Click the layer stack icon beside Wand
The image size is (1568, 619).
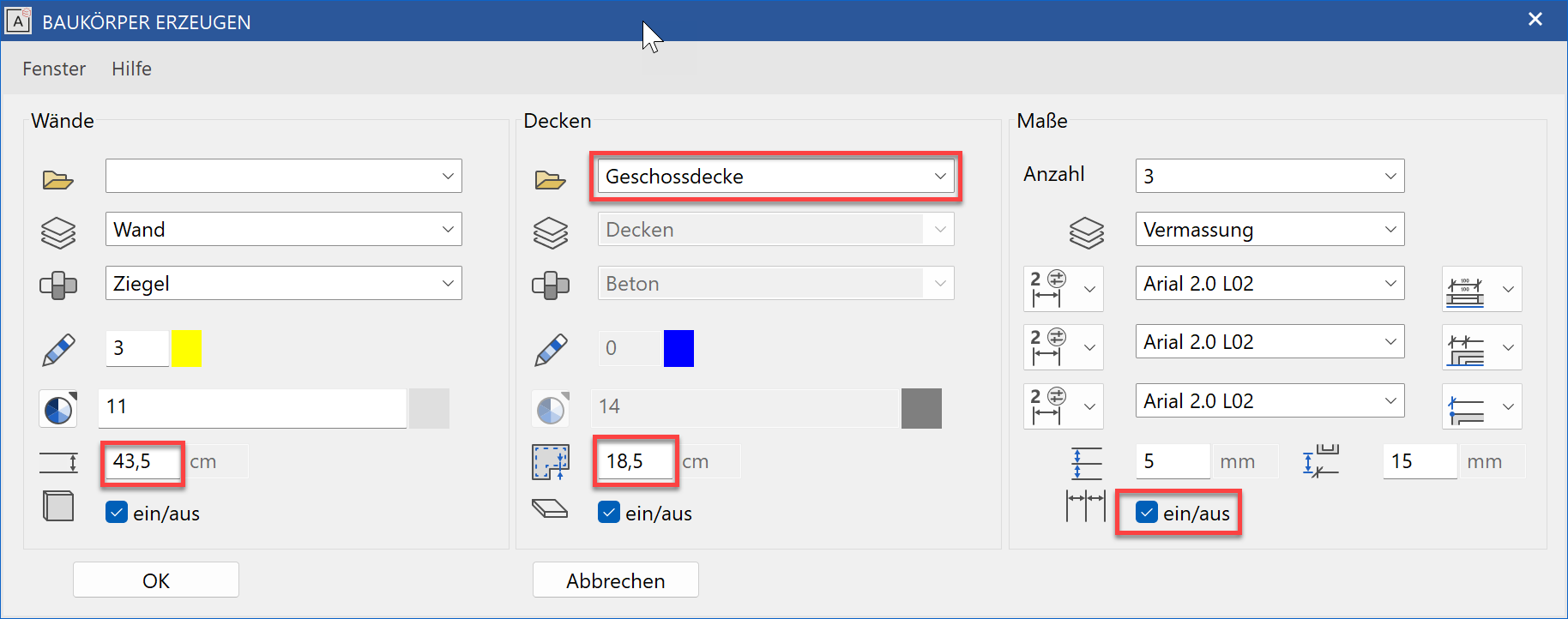click(57, 232)
